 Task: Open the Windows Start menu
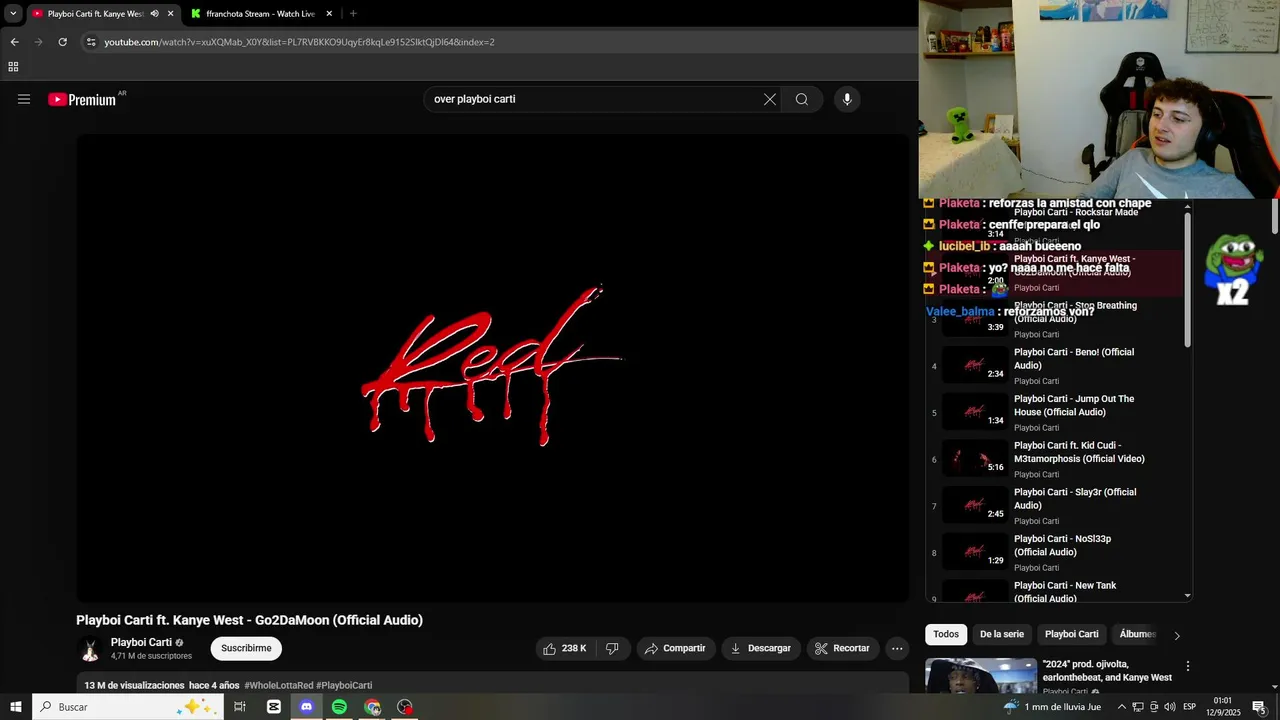16,707
